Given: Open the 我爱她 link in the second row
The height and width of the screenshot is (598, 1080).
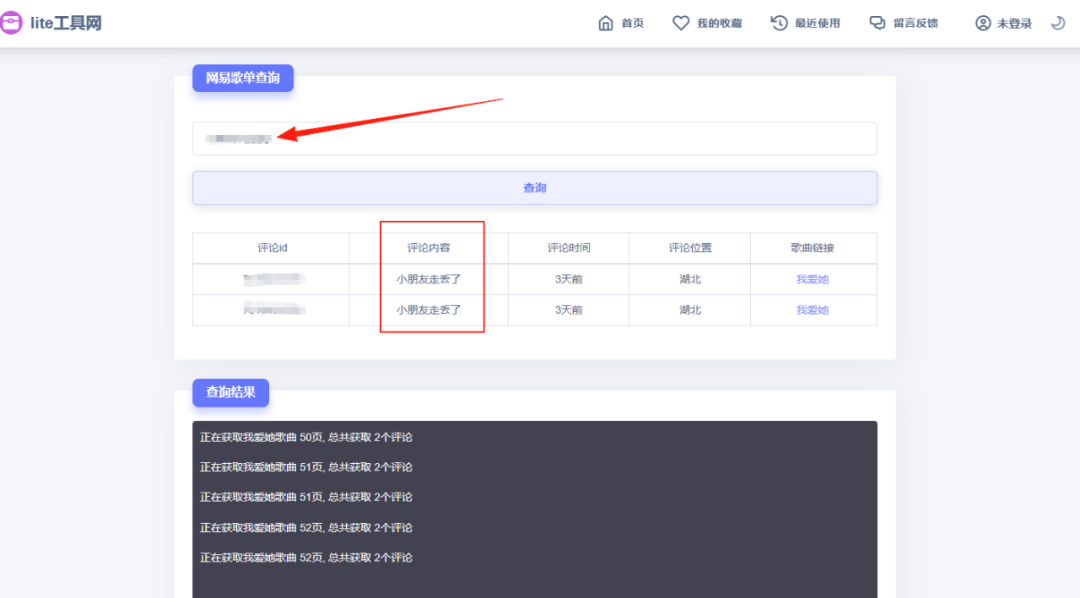Looking at the screenshot, I should 812,310.
